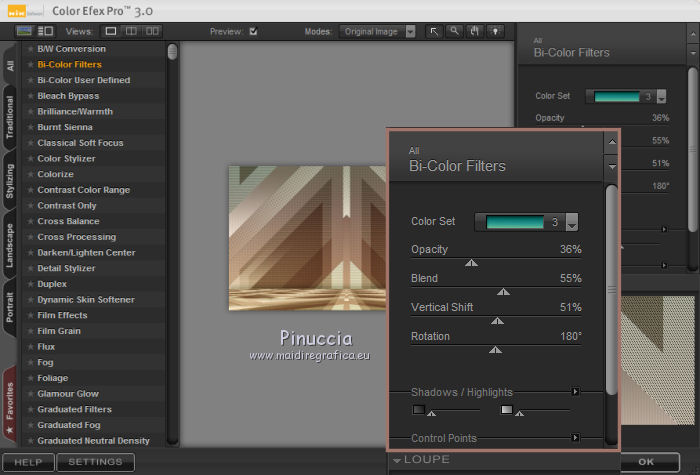This screenshot has width=700, height=475.
Task: Select Darken/Lighten Center filter
Action: 87,253
